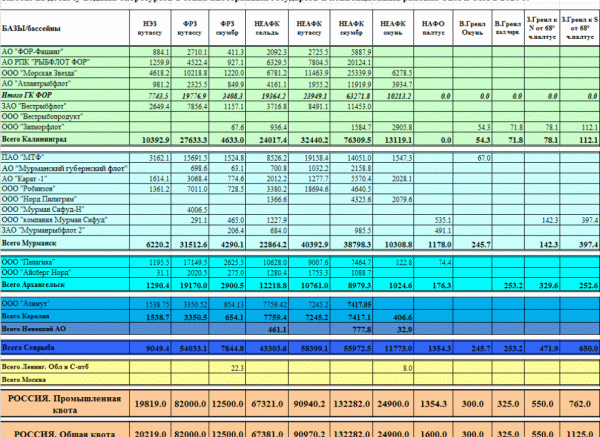
Task: Select the cell showing 491.1
Action: [433, 230]
